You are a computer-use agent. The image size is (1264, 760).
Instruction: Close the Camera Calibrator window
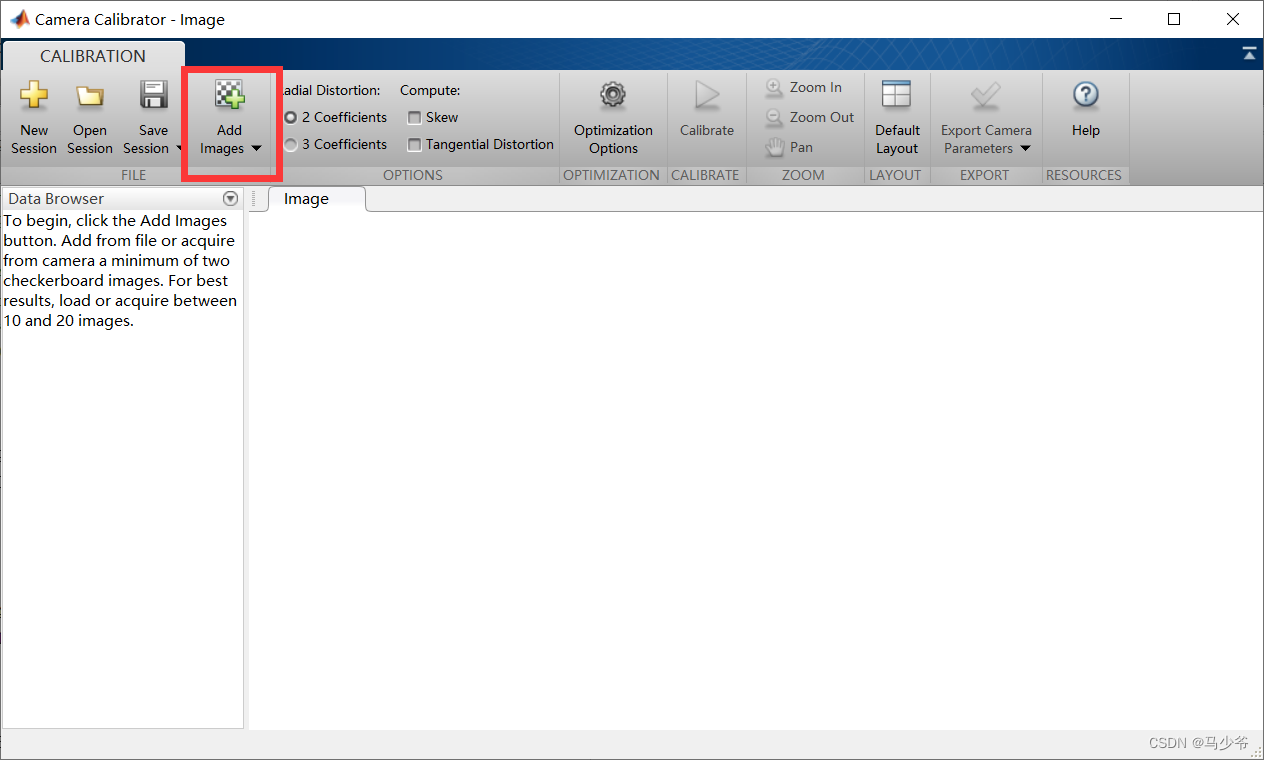pos(1232,19)
